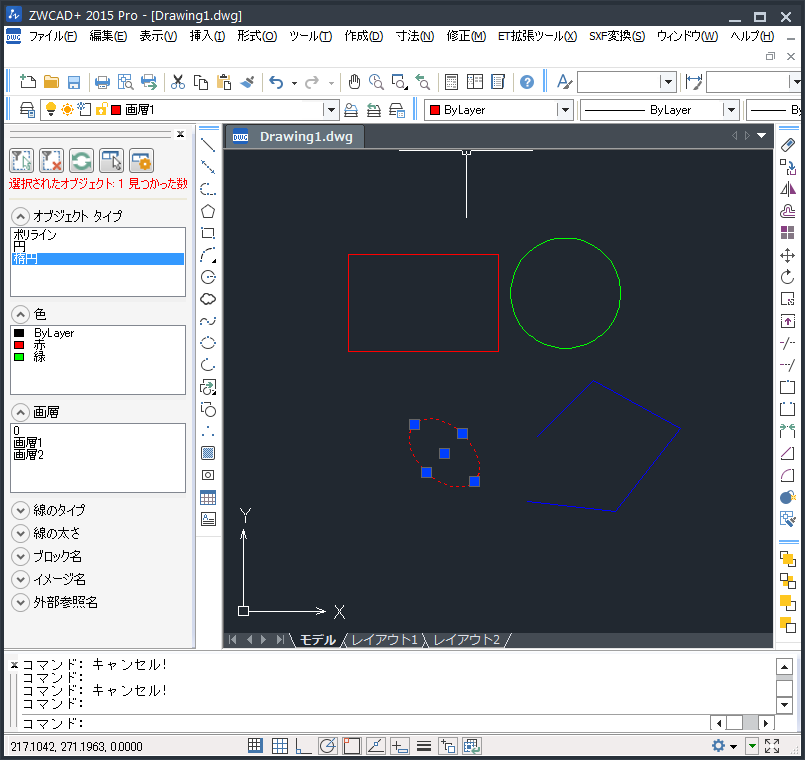
Task: Select the Ellipse drawing tool
Action: (x=208, y=343)
